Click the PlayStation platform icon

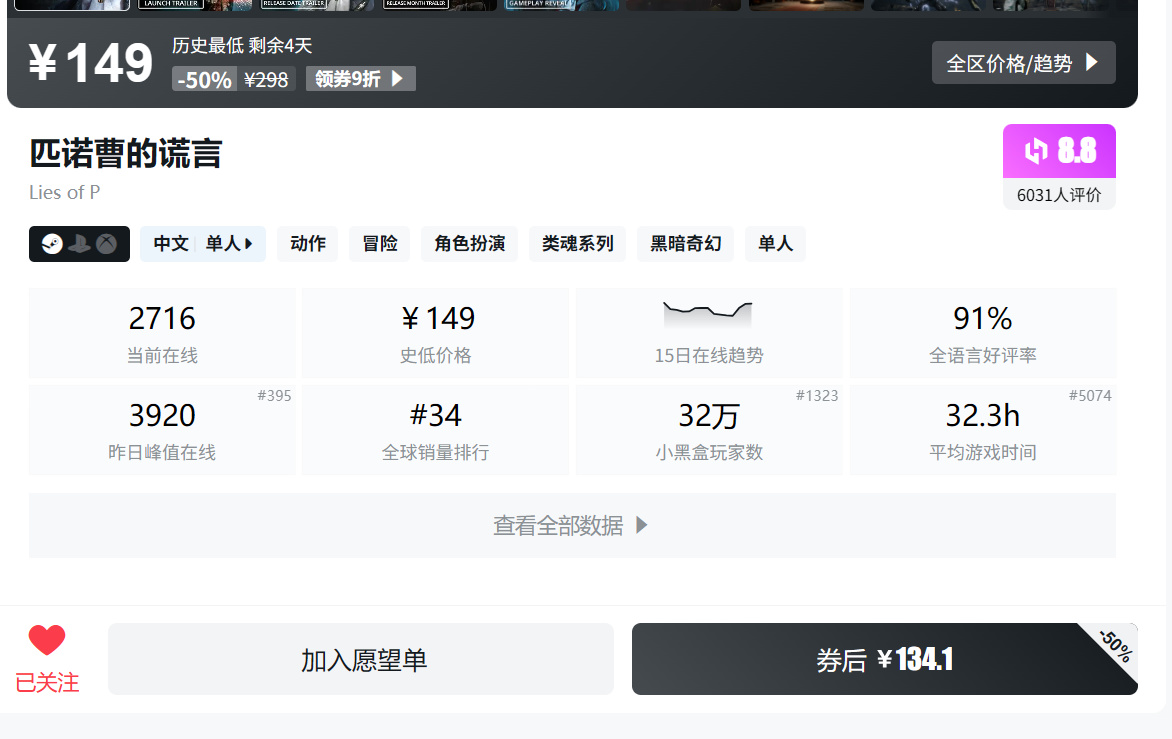(x=79, y=244)
